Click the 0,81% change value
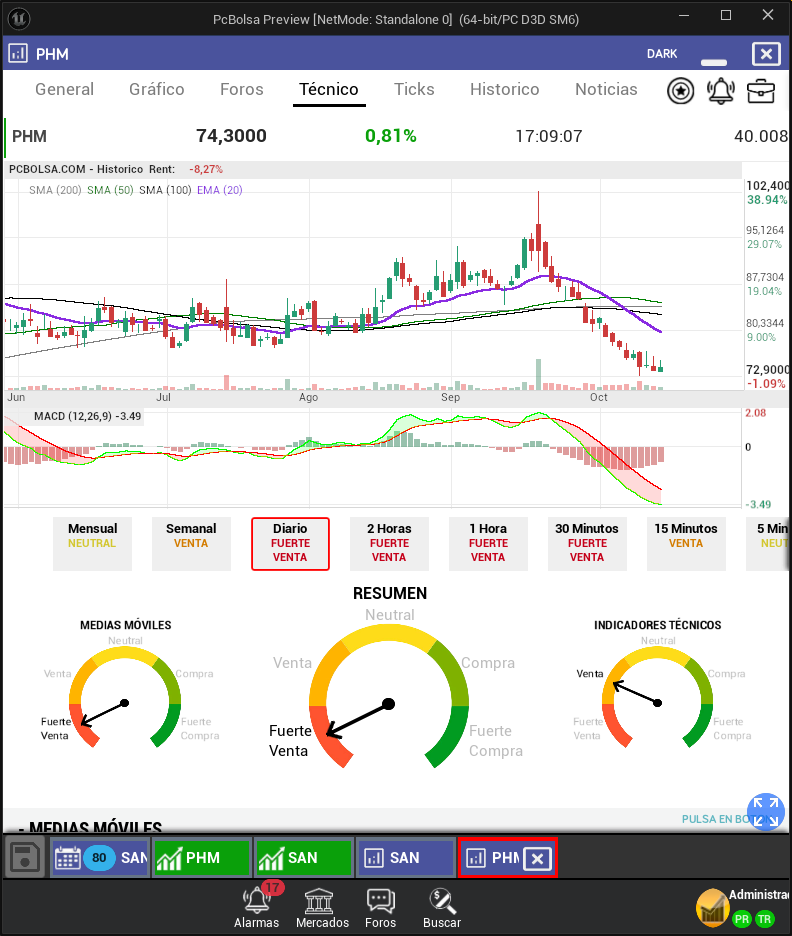The image size is (792, 936). [x=391, y=136]
